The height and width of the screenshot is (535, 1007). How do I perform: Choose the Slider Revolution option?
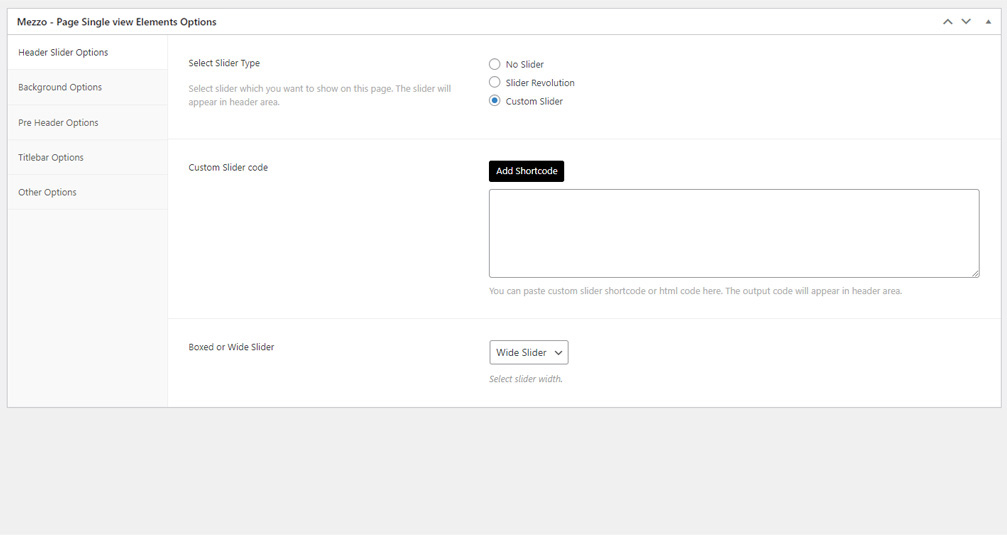[495, 83]
